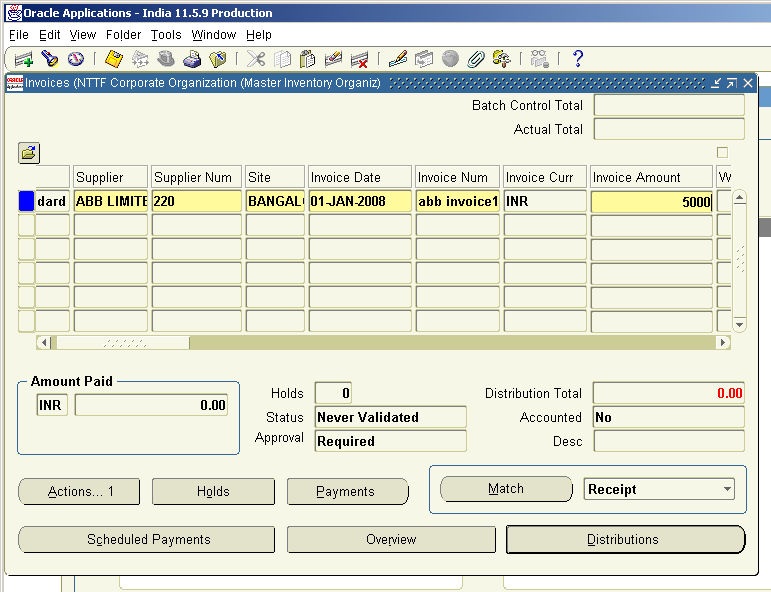Open the Folder menu
This screenshot has width=771, height=592.
click(123, 35)
